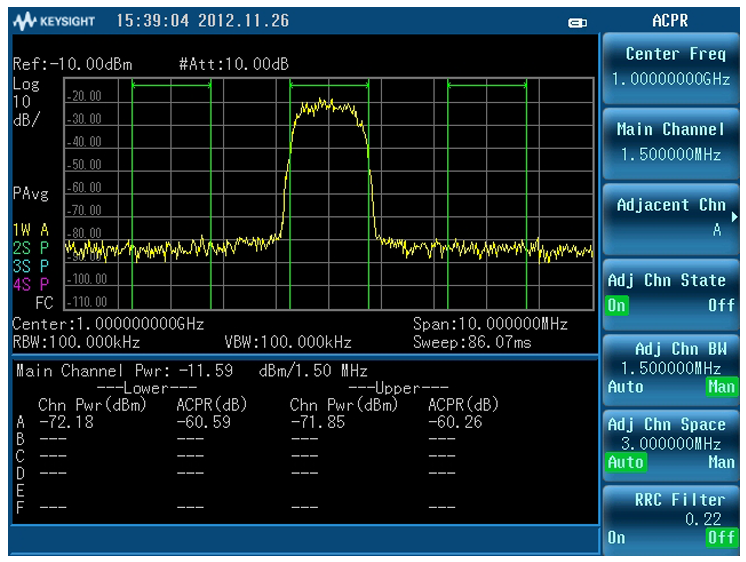The width and height of the screenshot is (746, 562).
Task: Click upper ACPR value -60.26
Action: pos(455,422)
